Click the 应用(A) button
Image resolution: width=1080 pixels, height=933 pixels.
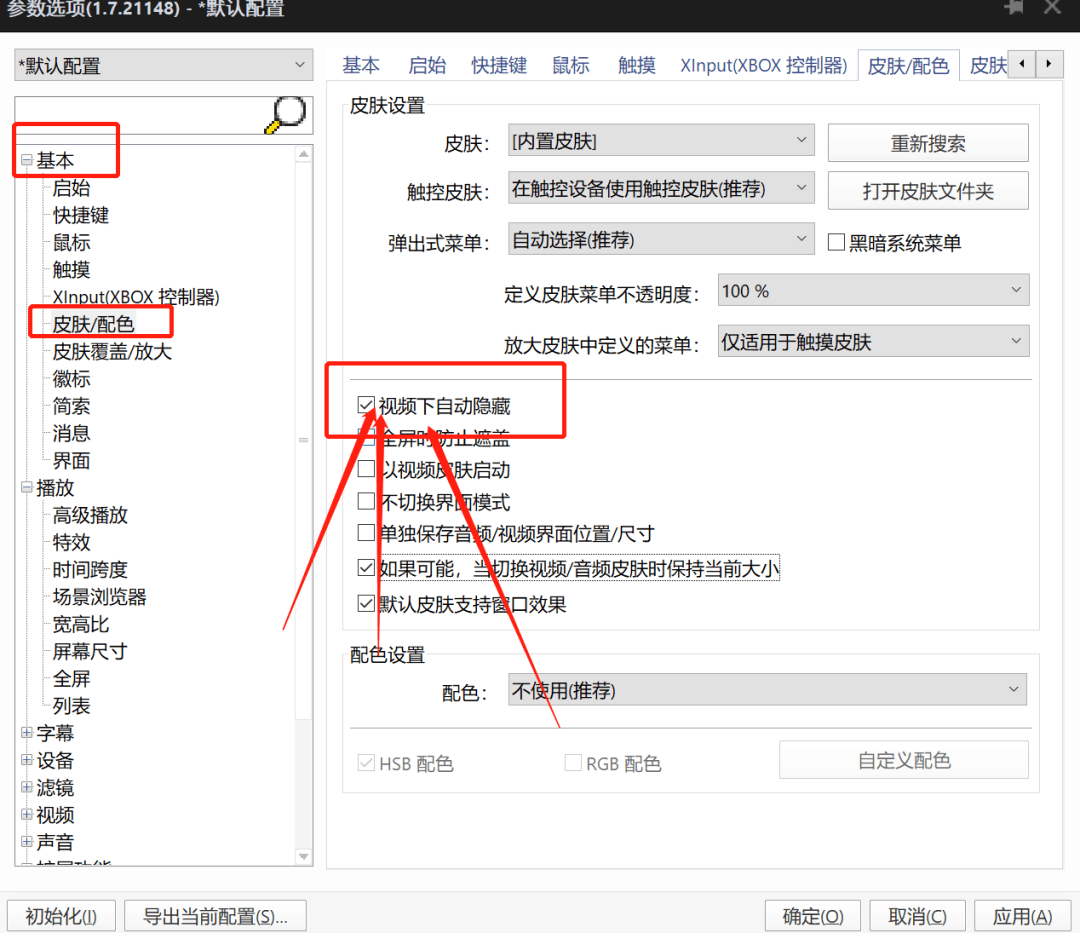1022,916
